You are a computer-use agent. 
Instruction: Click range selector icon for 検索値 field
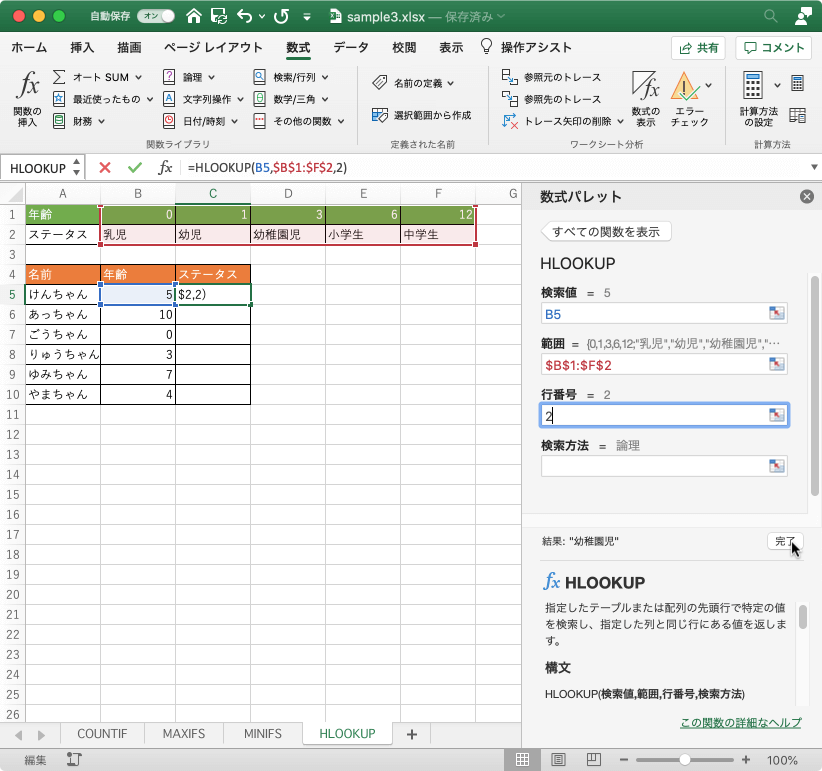tap(776, 313)
